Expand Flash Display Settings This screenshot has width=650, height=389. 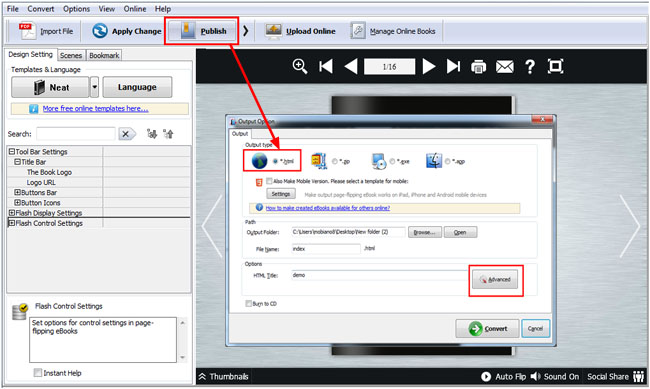point(12,213)
